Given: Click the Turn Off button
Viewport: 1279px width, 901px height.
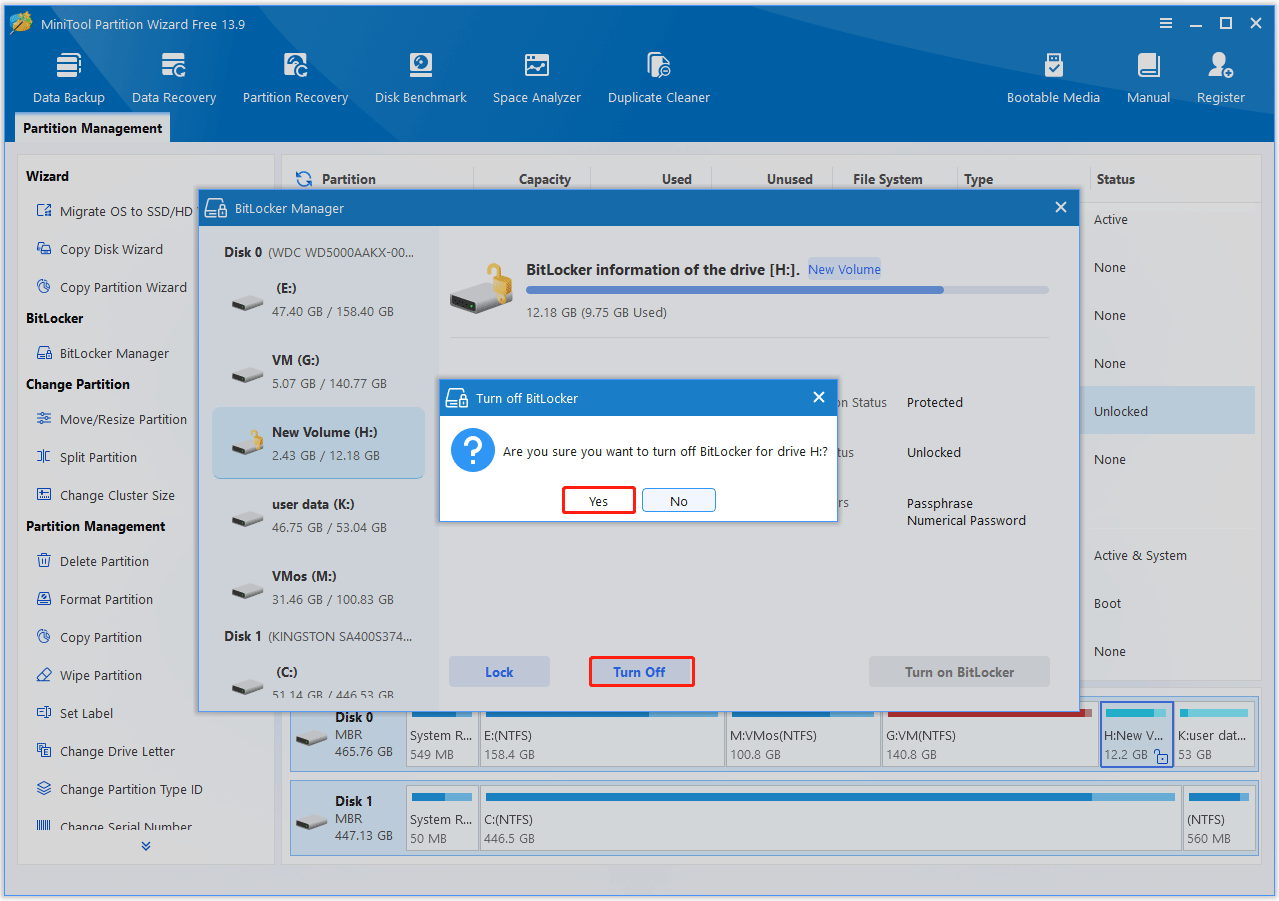Looking at the screenshot, I should (x=641, y=672).
